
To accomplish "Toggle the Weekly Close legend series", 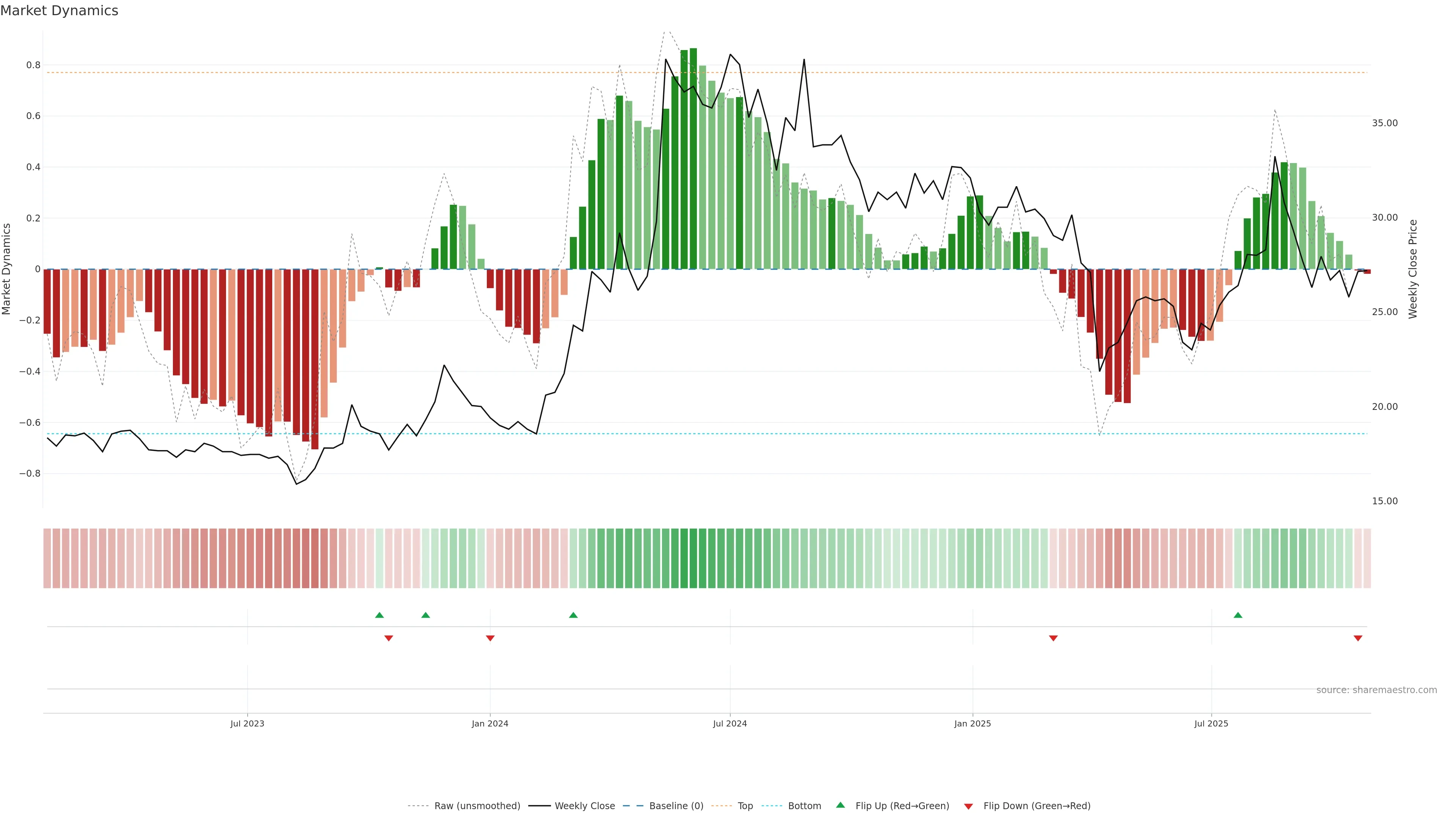I will (584, 806).
